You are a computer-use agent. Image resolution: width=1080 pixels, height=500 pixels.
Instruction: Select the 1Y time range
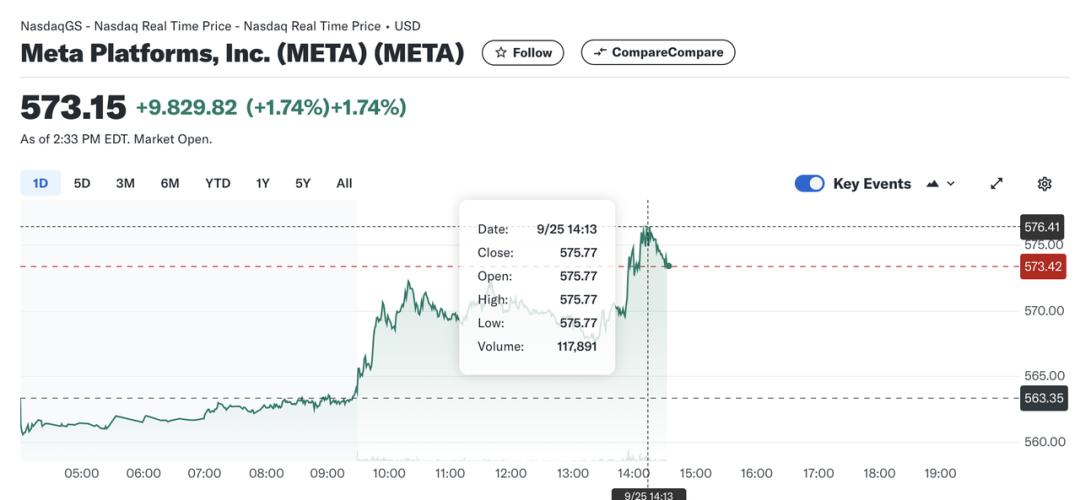(262, 183)
